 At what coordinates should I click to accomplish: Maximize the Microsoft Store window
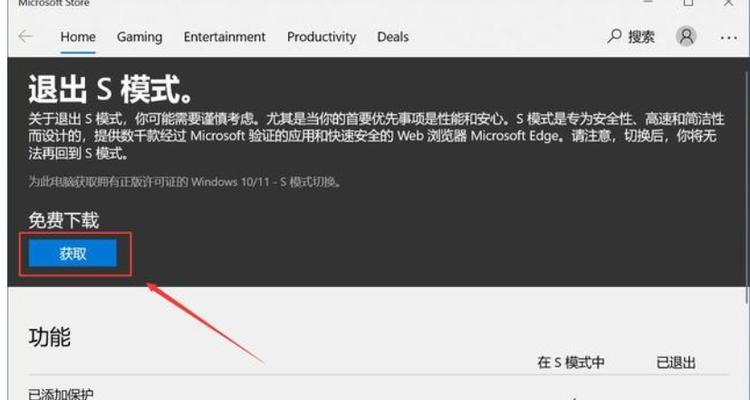[688, 3]
